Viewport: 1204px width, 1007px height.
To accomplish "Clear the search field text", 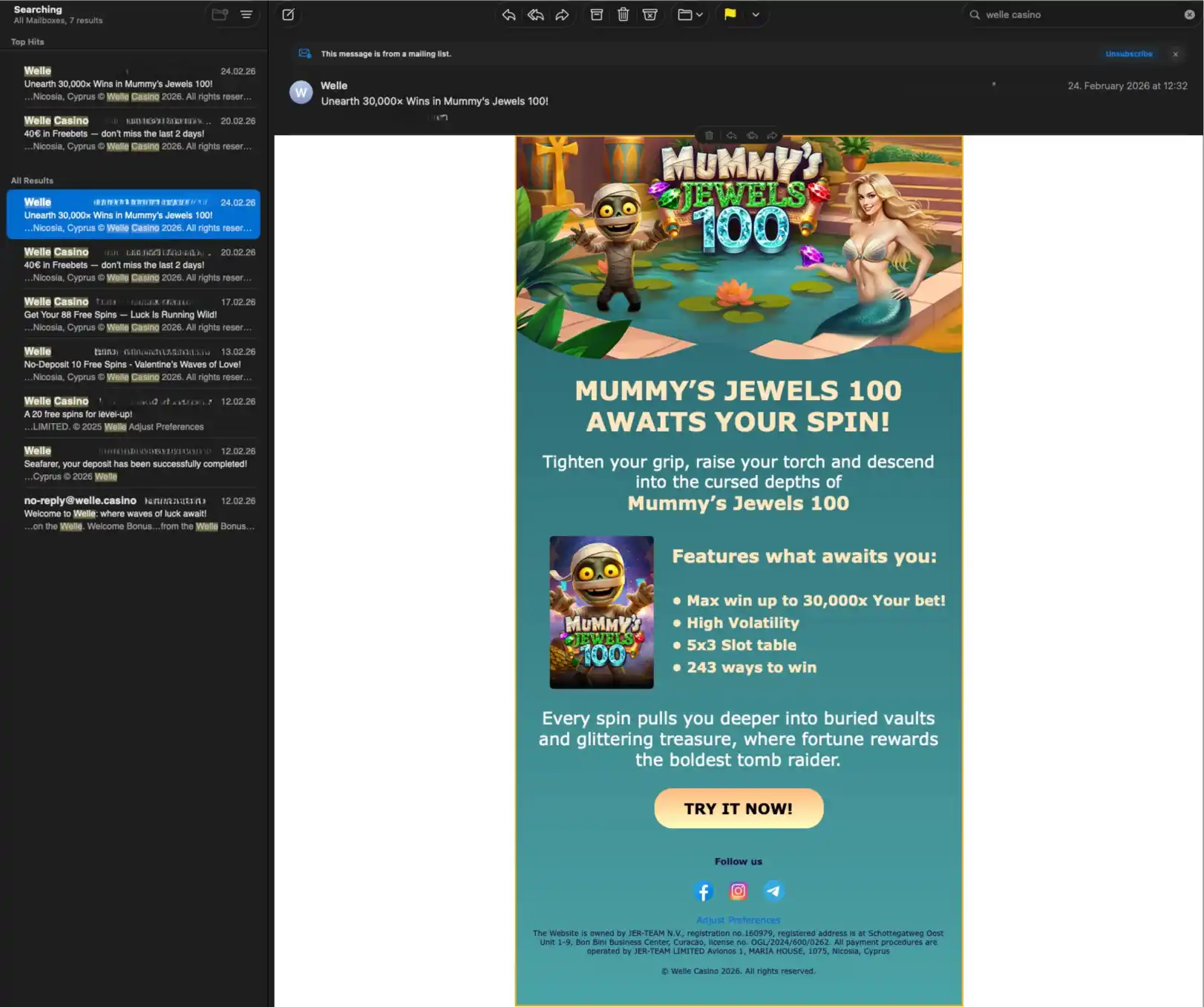I will pyautogui.click(x=1189, y=15).
